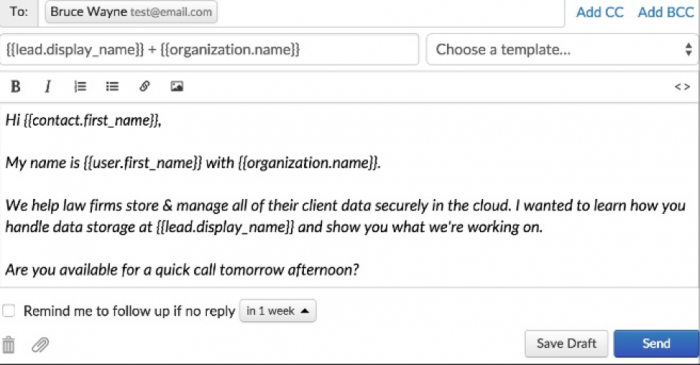The height and width of the screenshot is (365, 700).
Task: Enable the follow-up reminder checkbox
Action: pos(8,311)
